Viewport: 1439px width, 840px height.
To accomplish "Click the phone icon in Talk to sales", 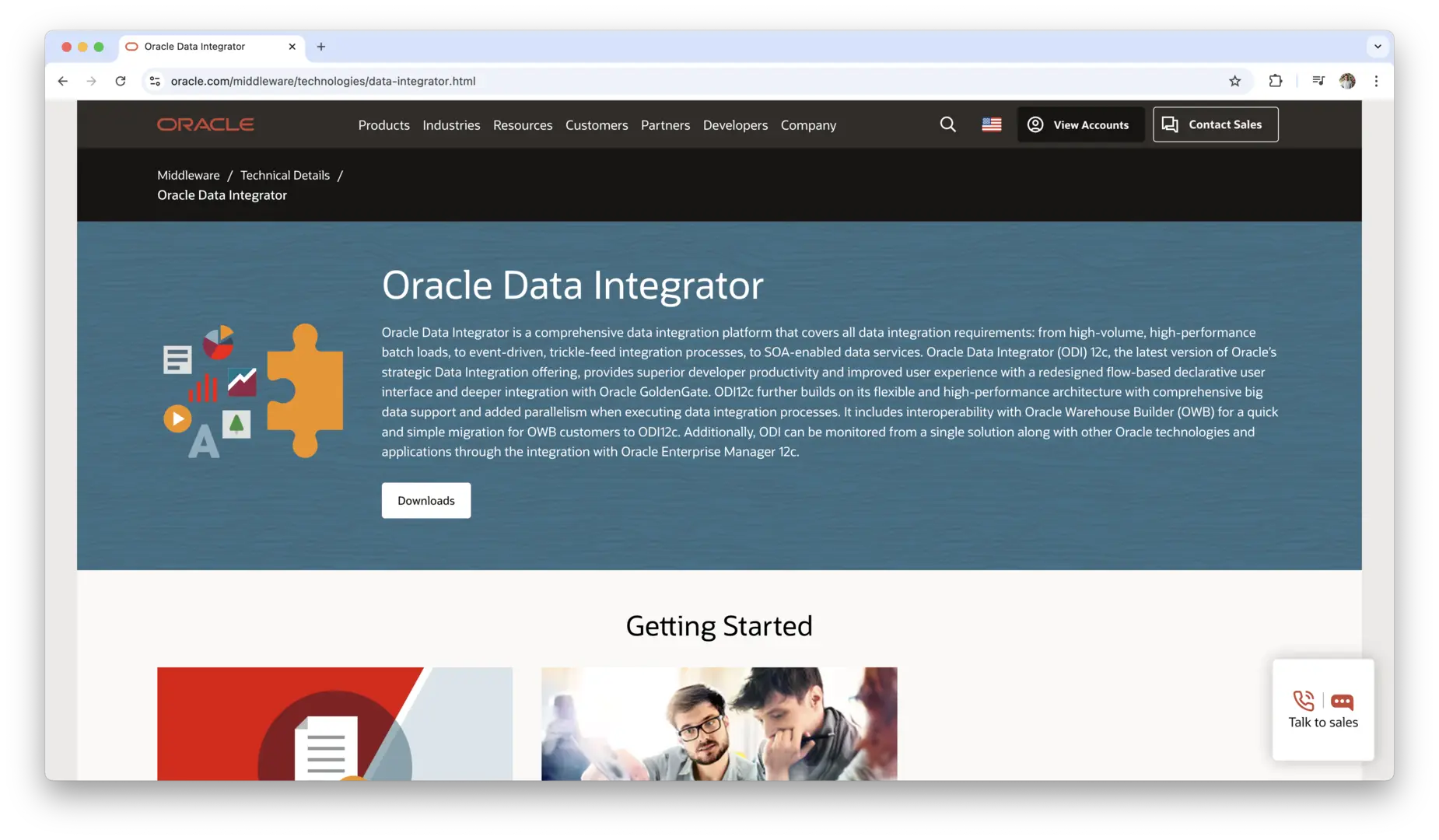I will 1304,701.
